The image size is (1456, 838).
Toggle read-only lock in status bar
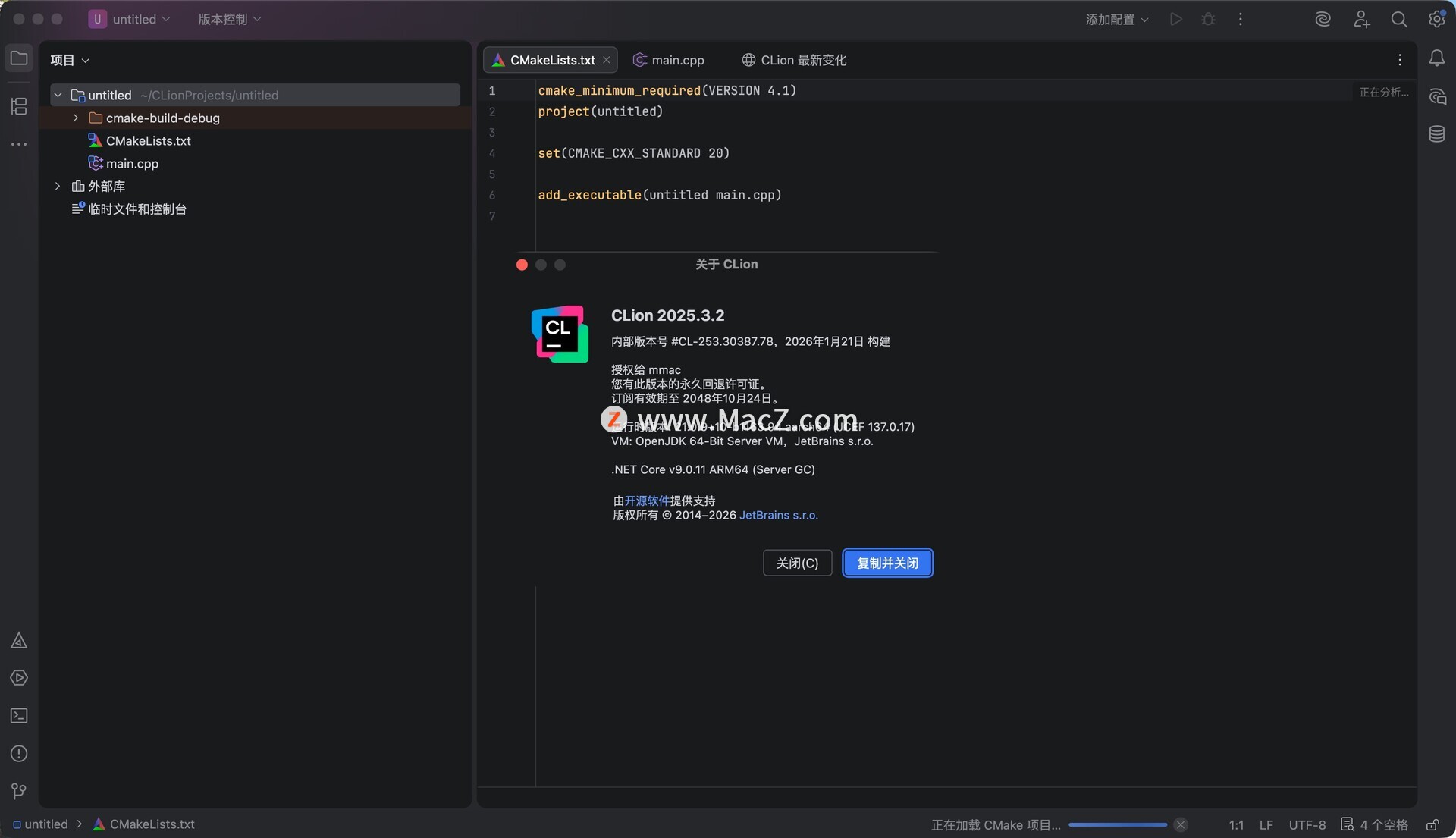[1432, 824]
